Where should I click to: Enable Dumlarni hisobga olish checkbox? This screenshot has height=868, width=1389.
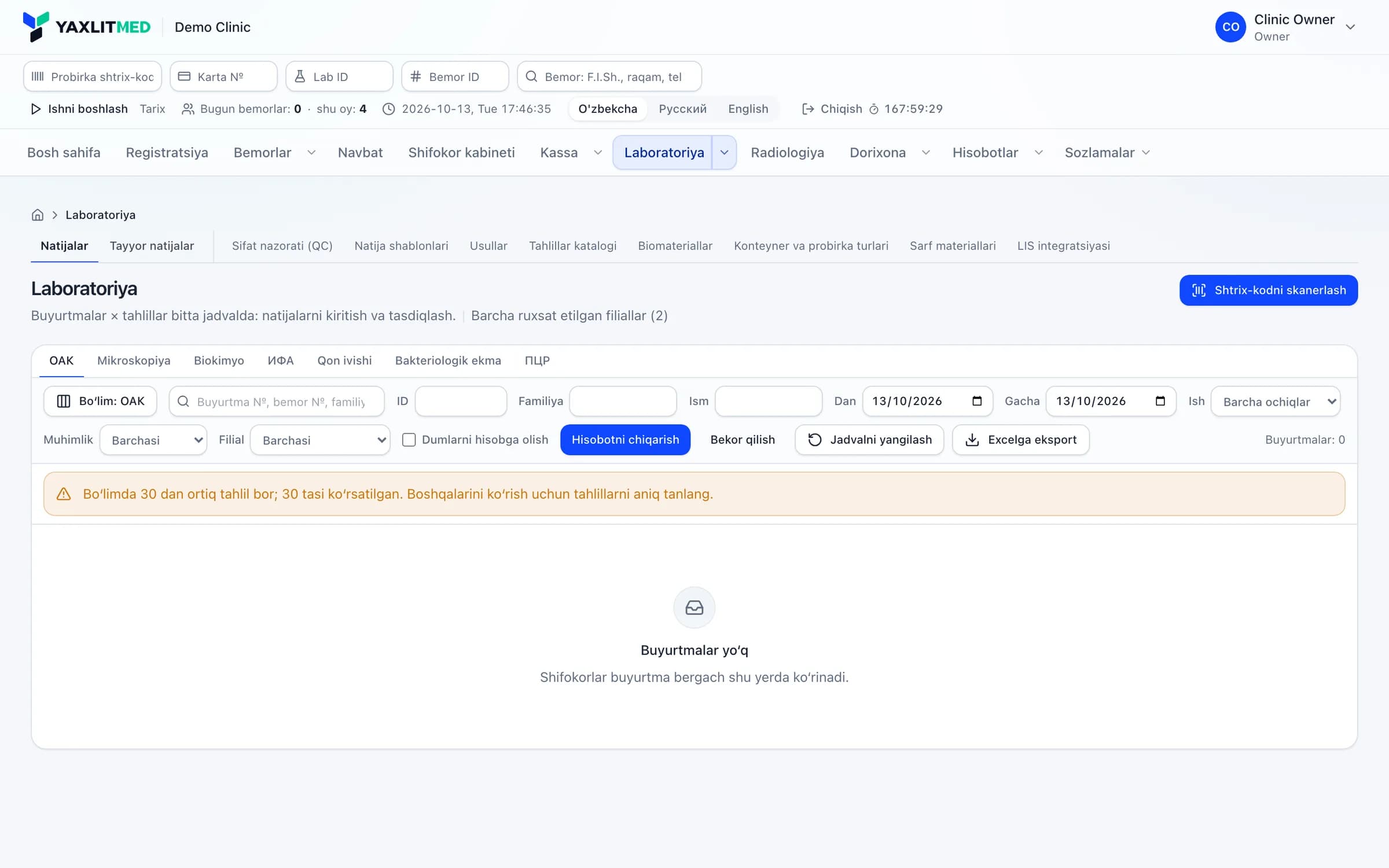pos(409,440)
